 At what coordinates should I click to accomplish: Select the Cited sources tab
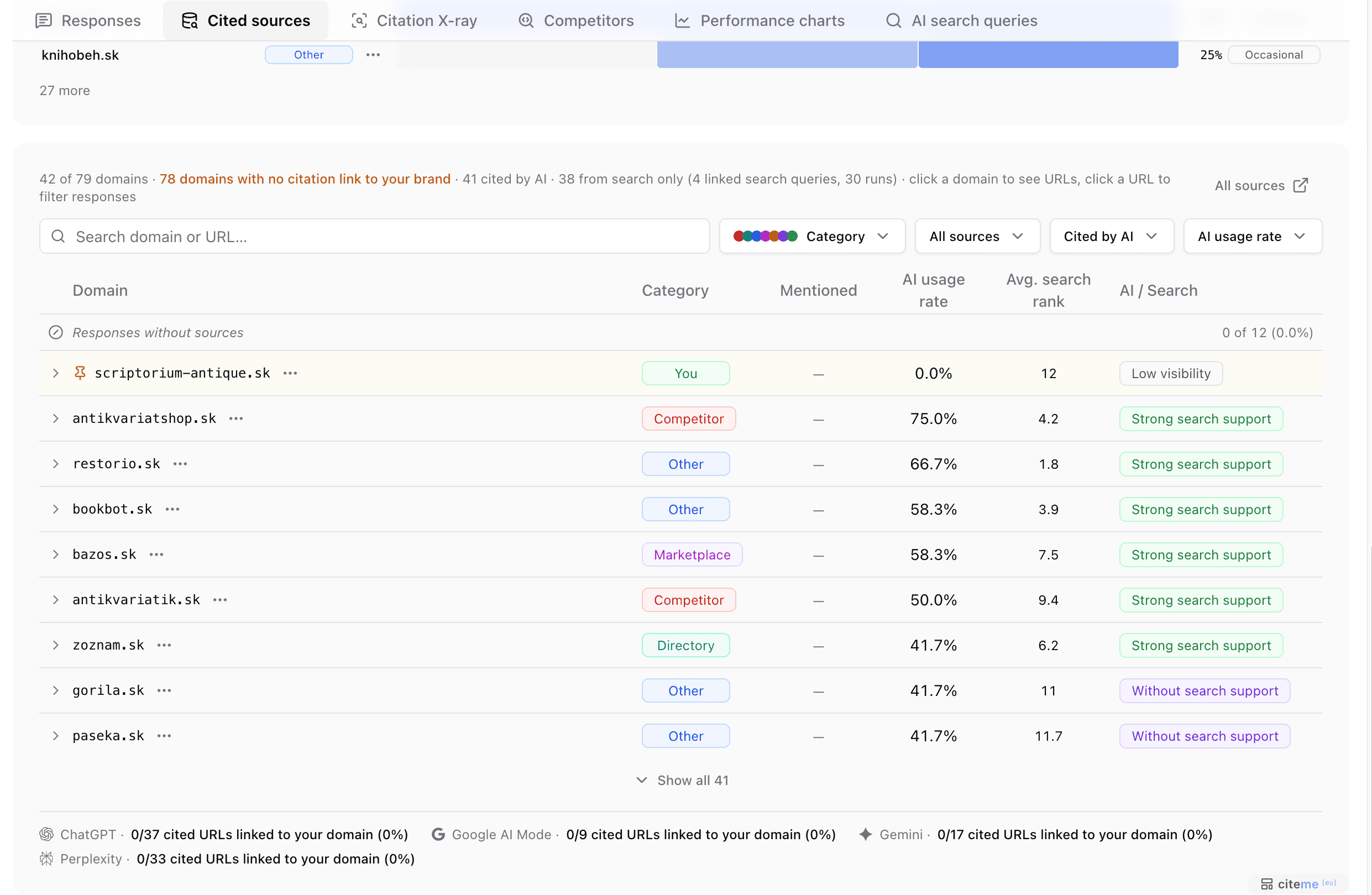click(245, 21)
